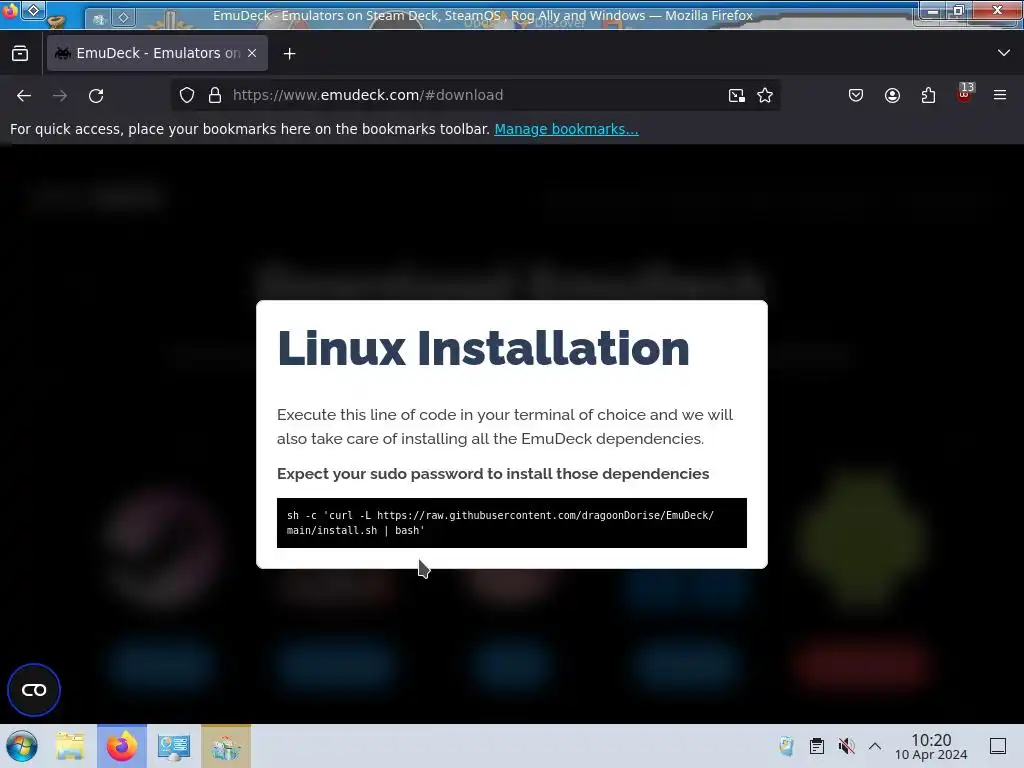Click the round accessibility widget button
Viewport: 1024px width, 768px height.
click(34, 690)
